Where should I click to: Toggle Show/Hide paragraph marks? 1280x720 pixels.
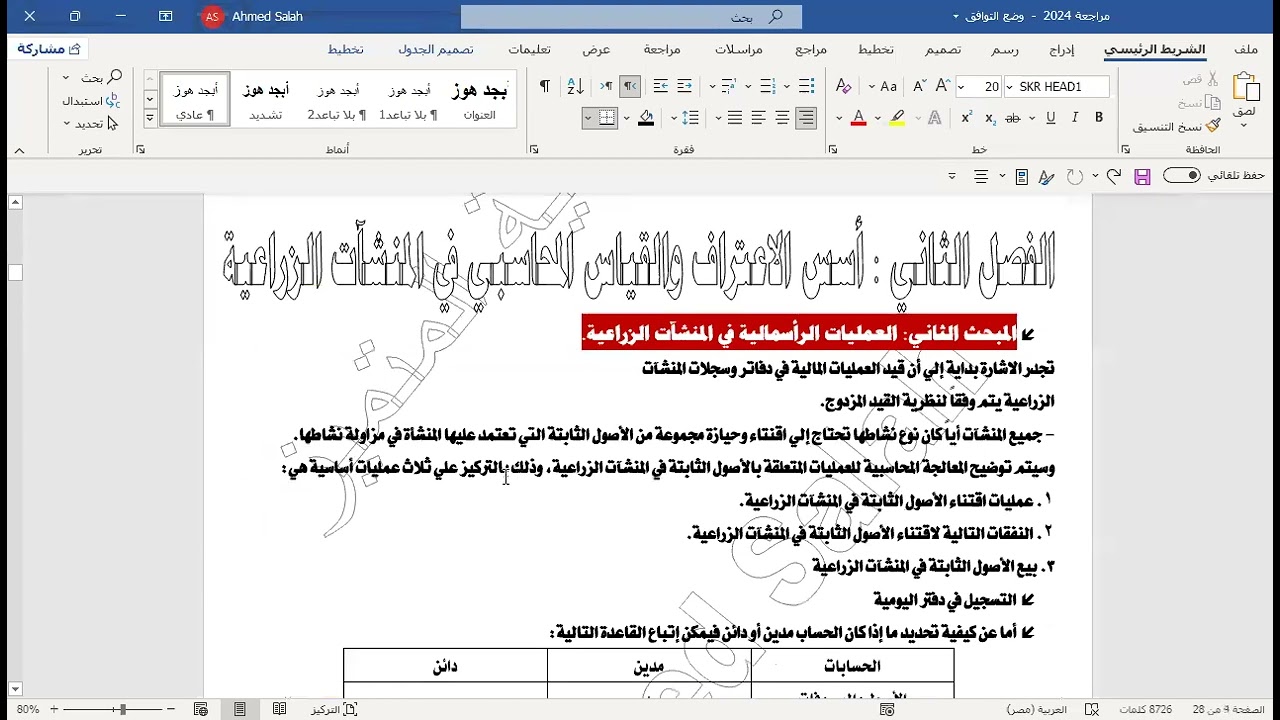click(545, 87)
